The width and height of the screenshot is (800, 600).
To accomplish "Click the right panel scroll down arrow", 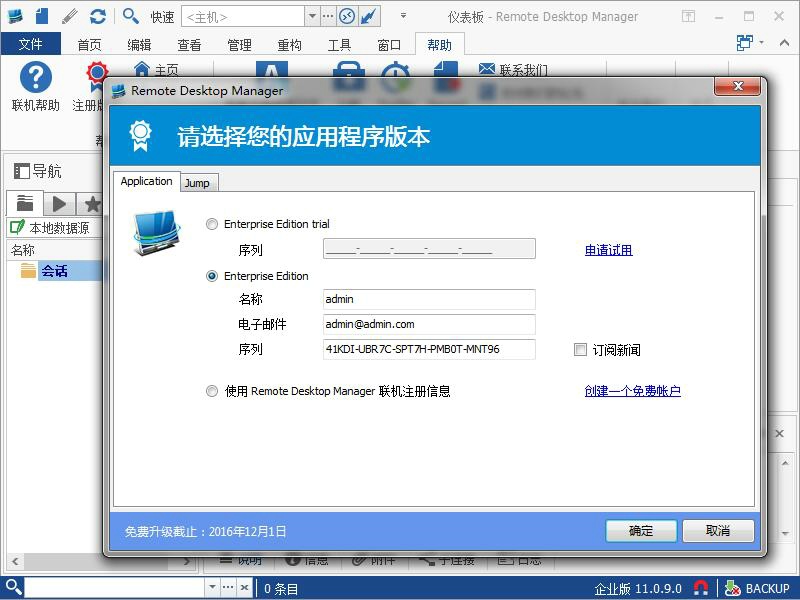I will point(785,534).
